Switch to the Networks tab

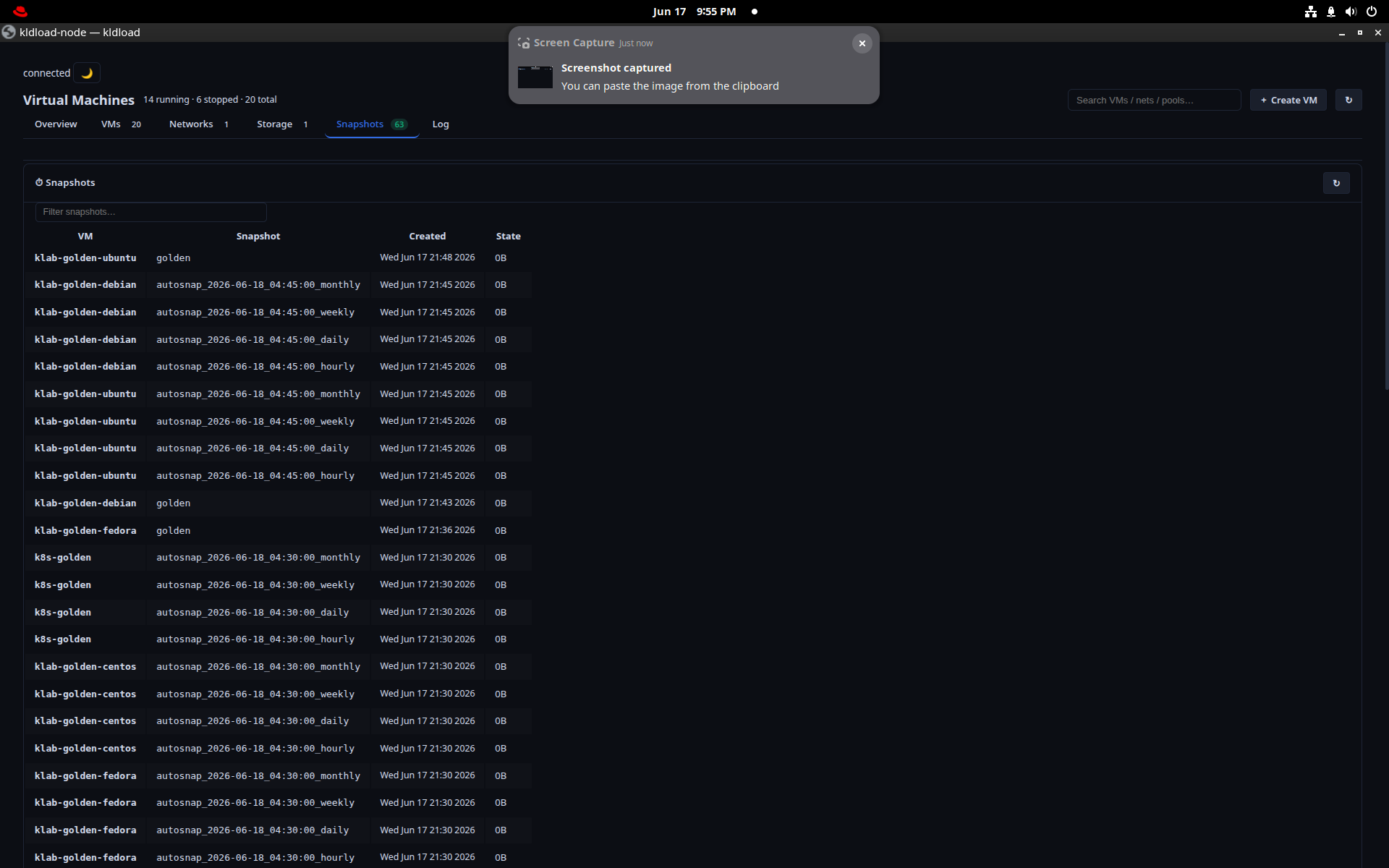coord(199,124)
